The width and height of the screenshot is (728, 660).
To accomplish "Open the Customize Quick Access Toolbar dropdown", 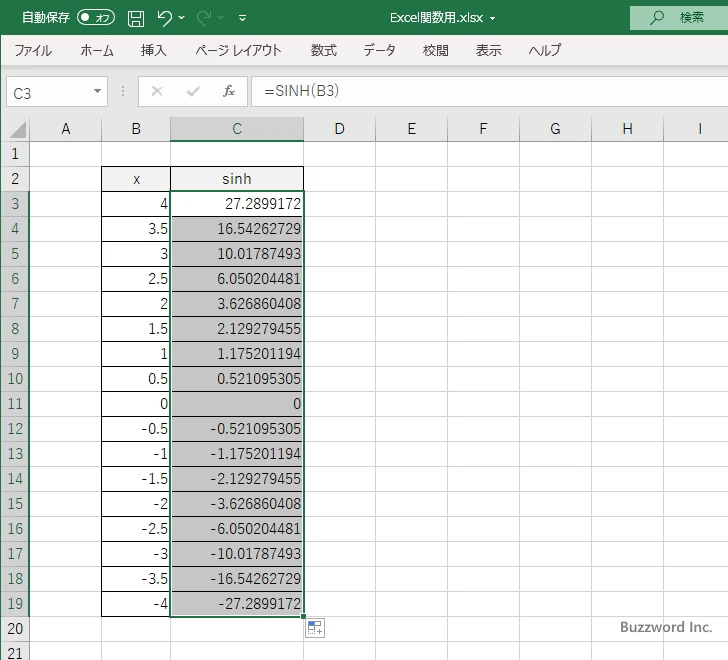I will (242, 18).
